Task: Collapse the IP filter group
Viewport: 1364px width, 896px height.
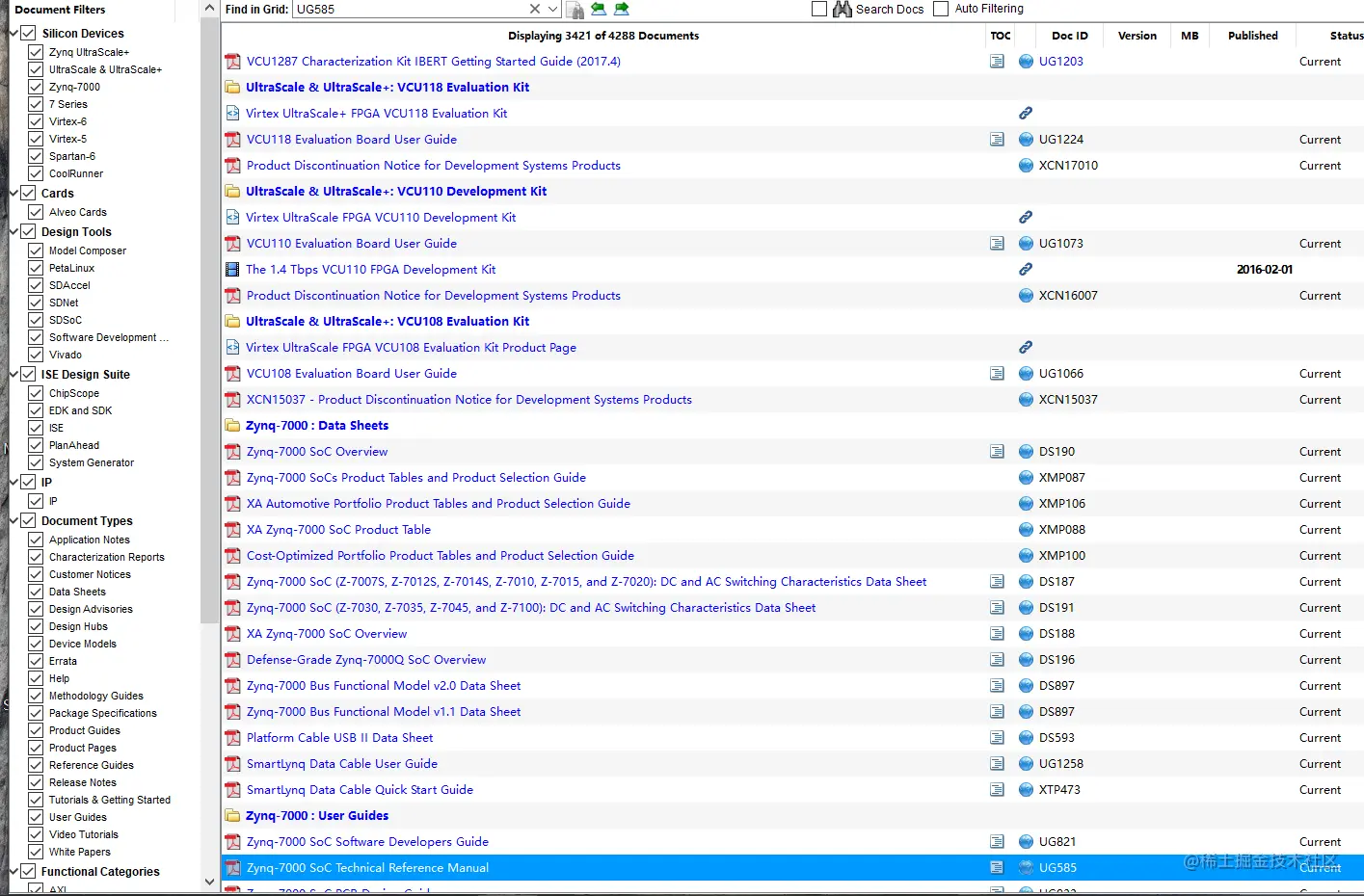Action: tap(13, 482)
